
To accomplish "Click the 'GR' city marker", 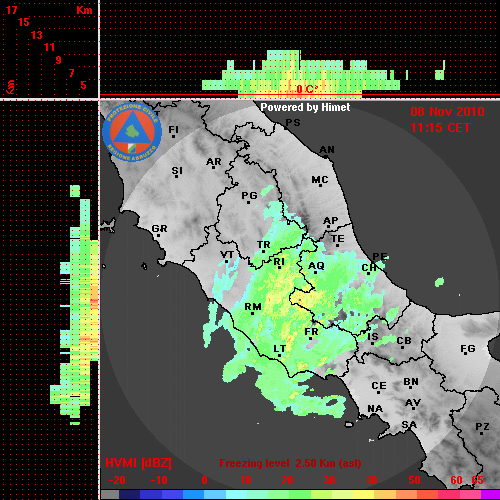I will [159, 230].
